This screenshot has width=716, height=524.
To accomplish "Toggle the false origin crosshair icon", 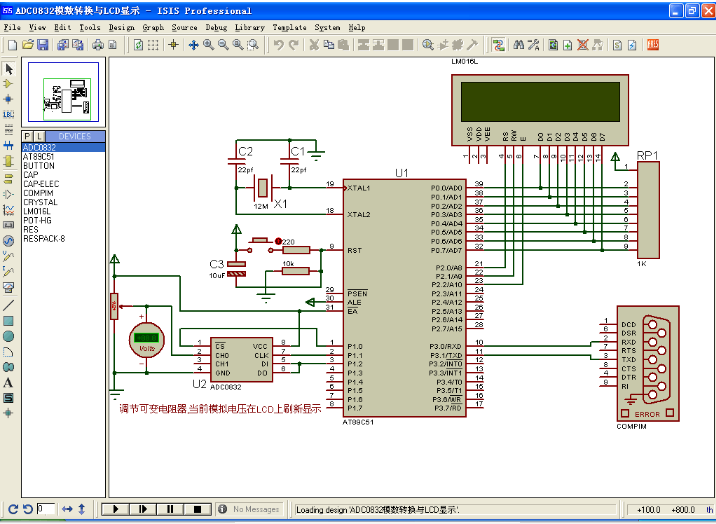I will [x=173, y=45].
